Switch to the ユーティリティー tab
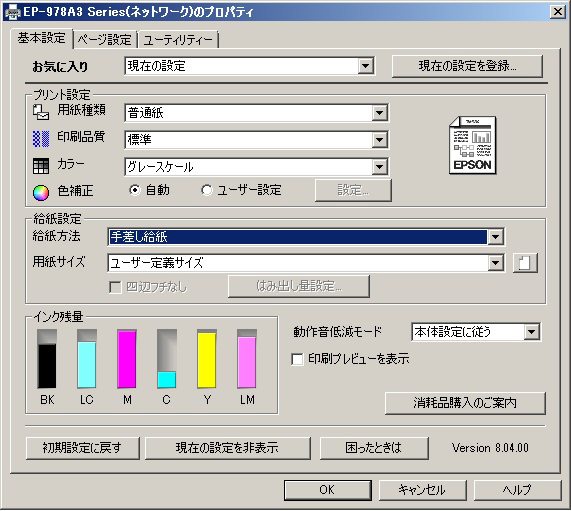 point(178,39)
